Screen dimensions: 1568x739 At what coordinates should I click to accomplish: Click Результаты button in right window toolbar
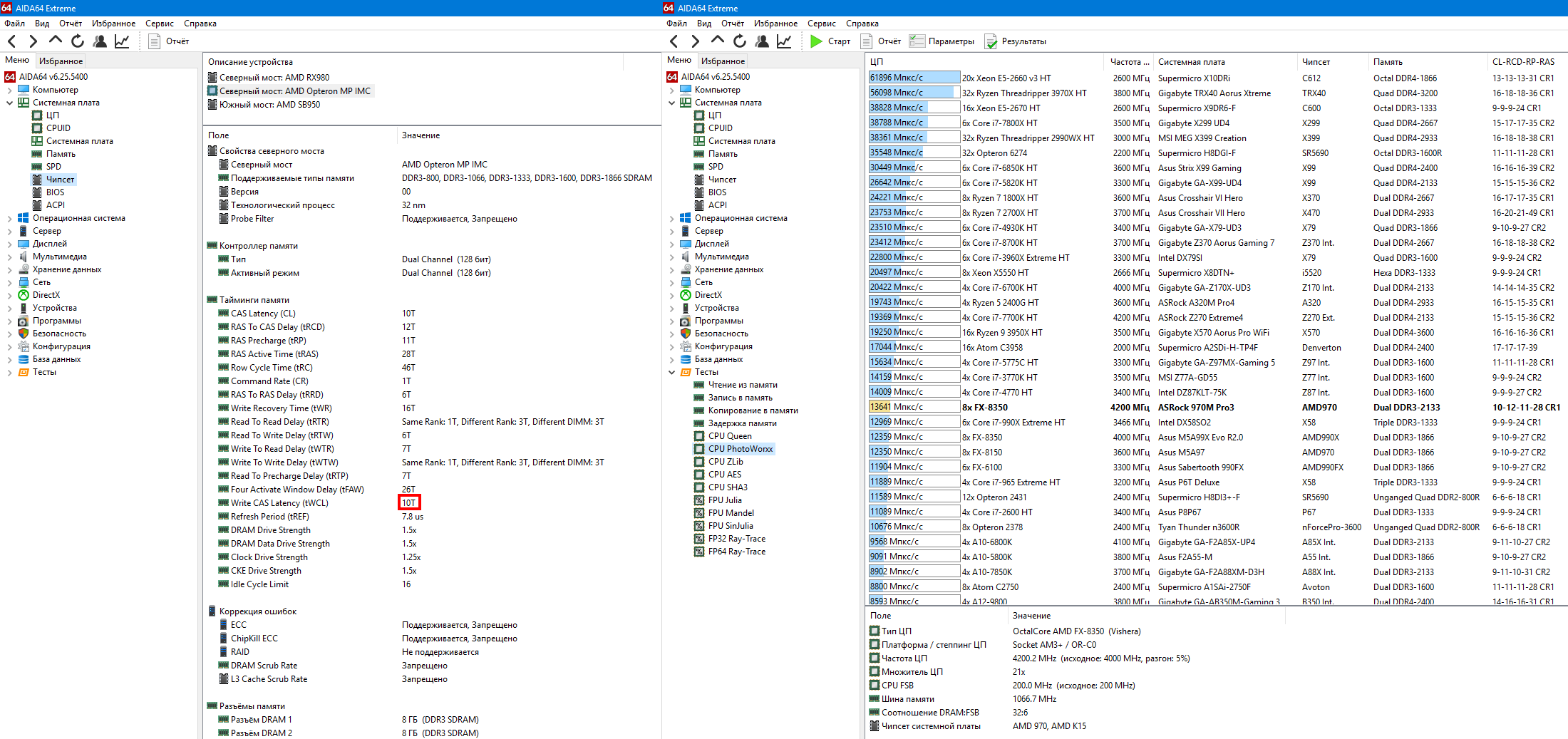click(x=1016, y=41)
